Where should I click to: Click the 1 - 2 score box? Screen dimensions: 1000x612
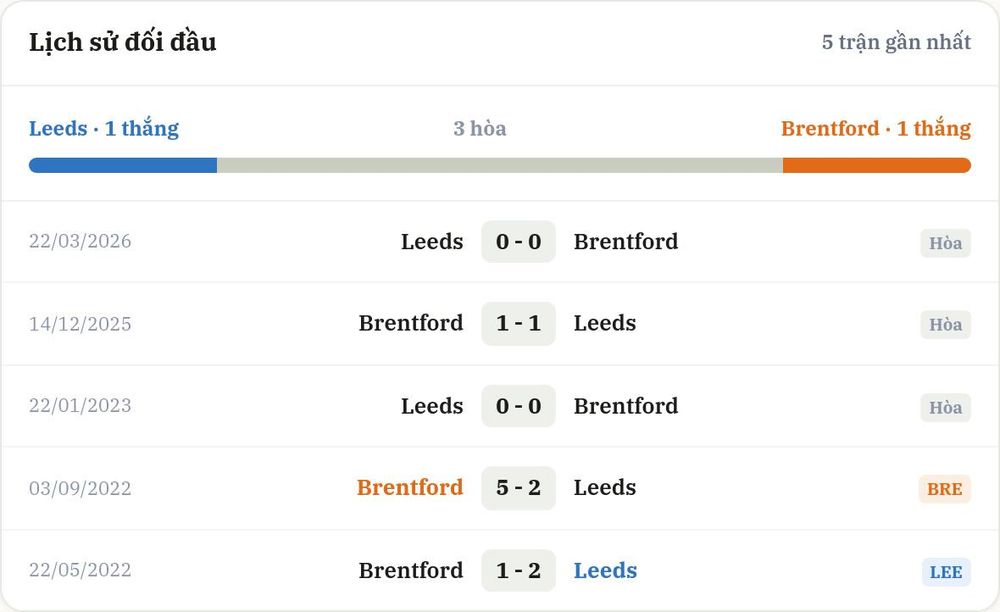(518, 570)
